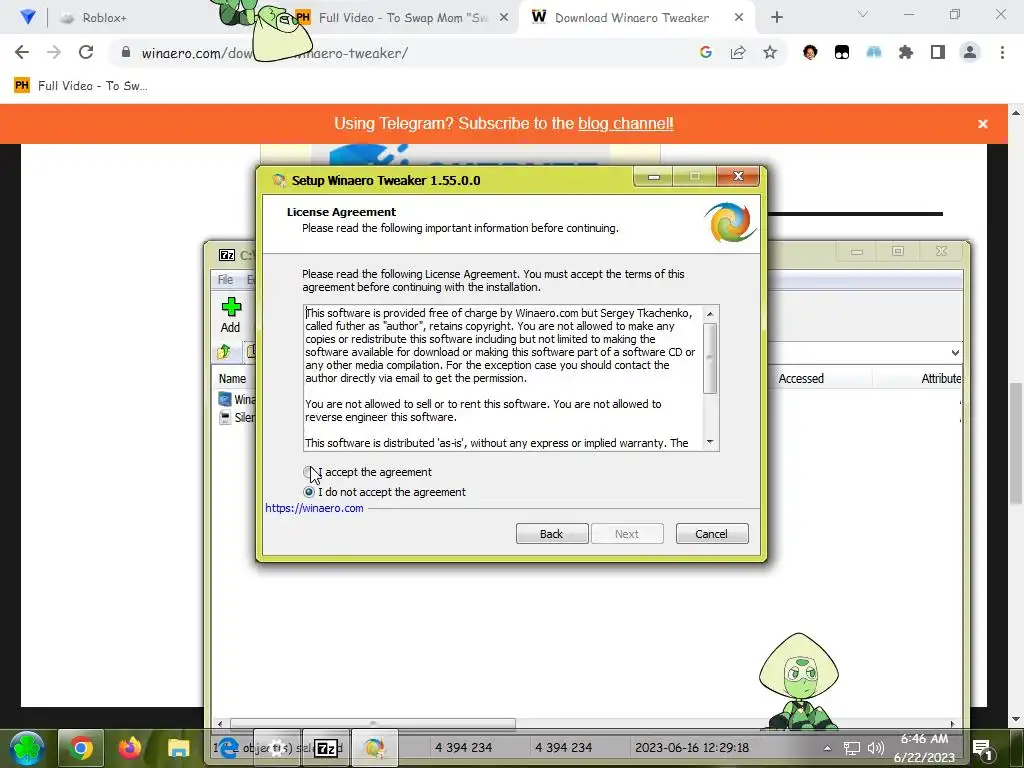Click the Add plus icon in 7-Zip
Screen dimensions: 1024x768
click(231, 307)
